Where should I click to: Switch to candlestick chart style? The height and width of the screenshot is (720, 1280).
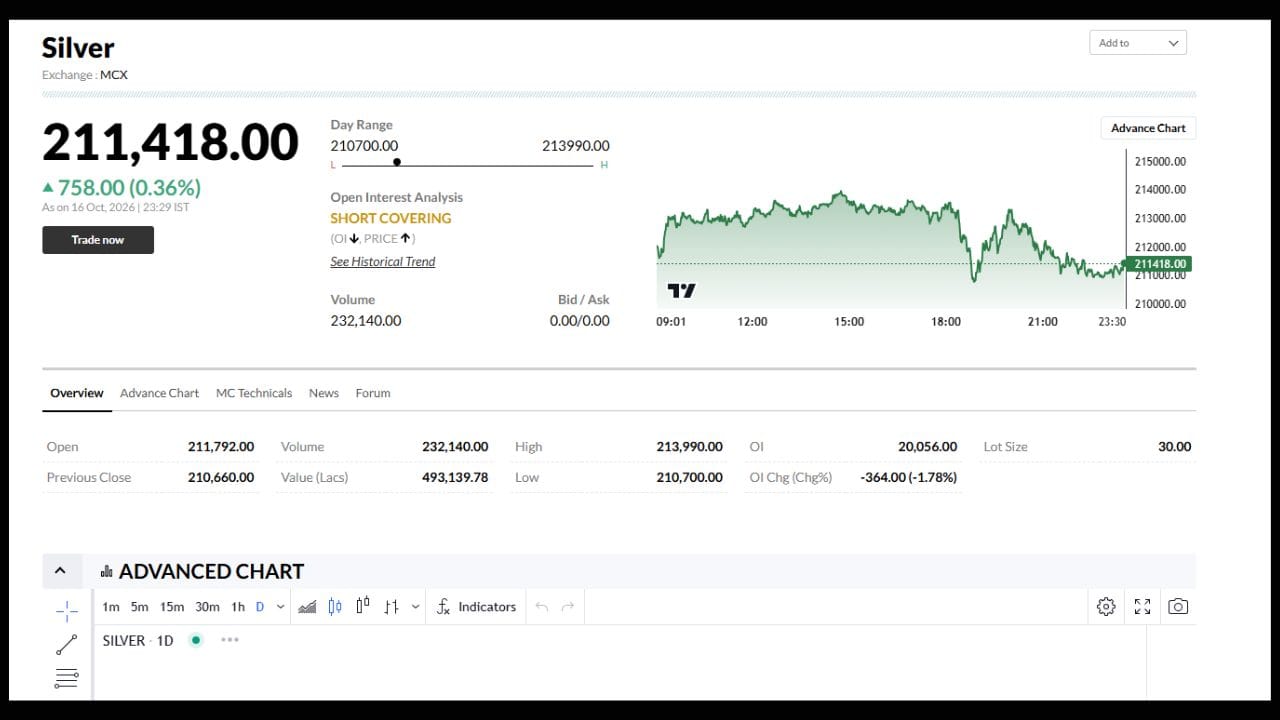tap(335, 607)
